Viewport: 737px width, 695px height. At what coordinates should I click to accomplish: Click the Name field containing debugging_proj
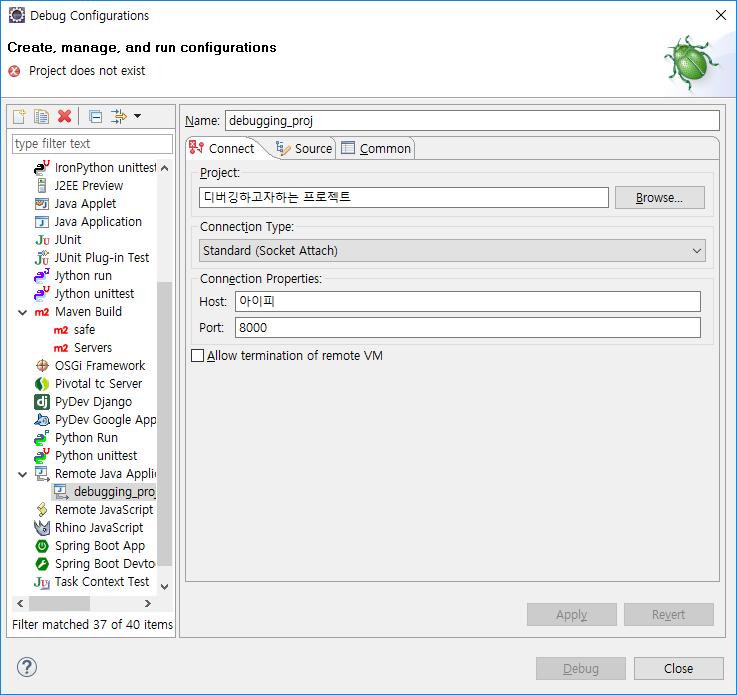point(472,121)
